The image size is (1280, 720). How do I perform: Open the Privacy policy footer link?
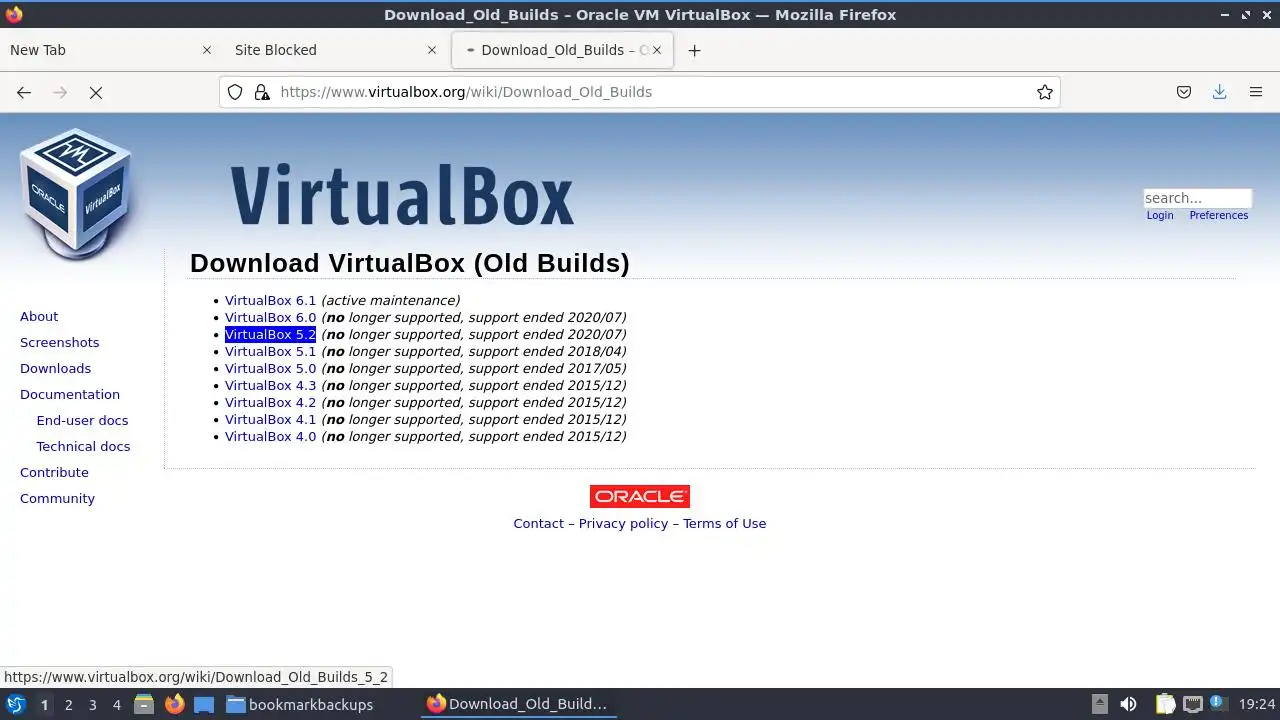(x=623, y=523)
